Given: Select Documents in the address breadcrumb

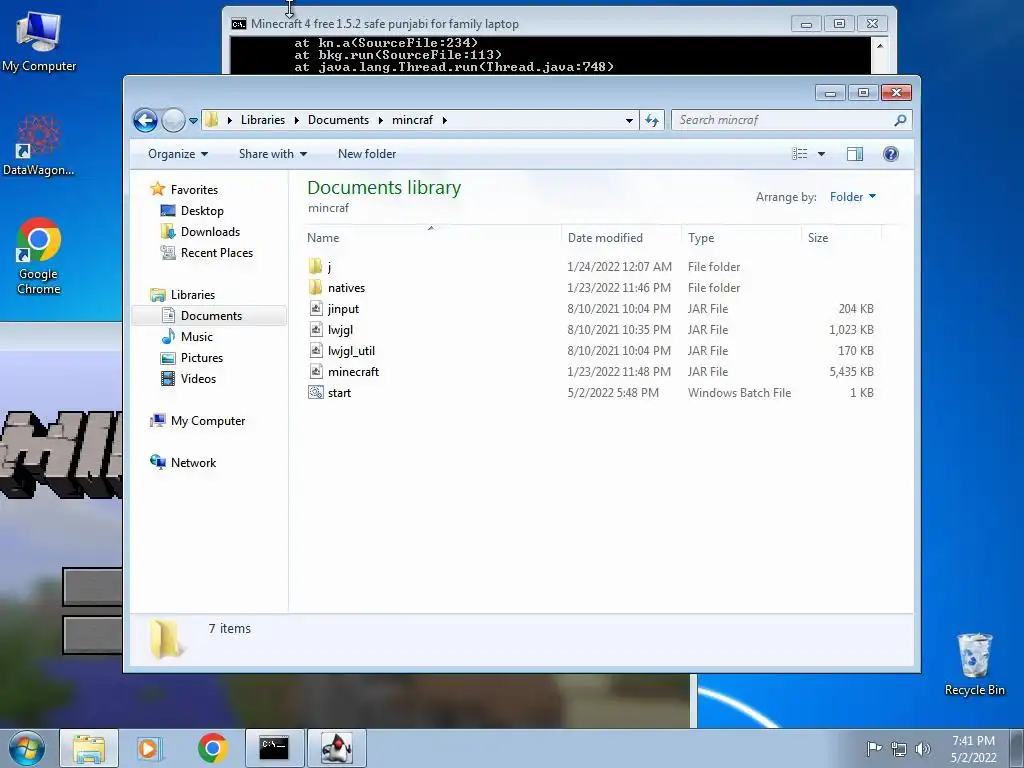Looking at the screenshot, I should click(x=338, y=120).
